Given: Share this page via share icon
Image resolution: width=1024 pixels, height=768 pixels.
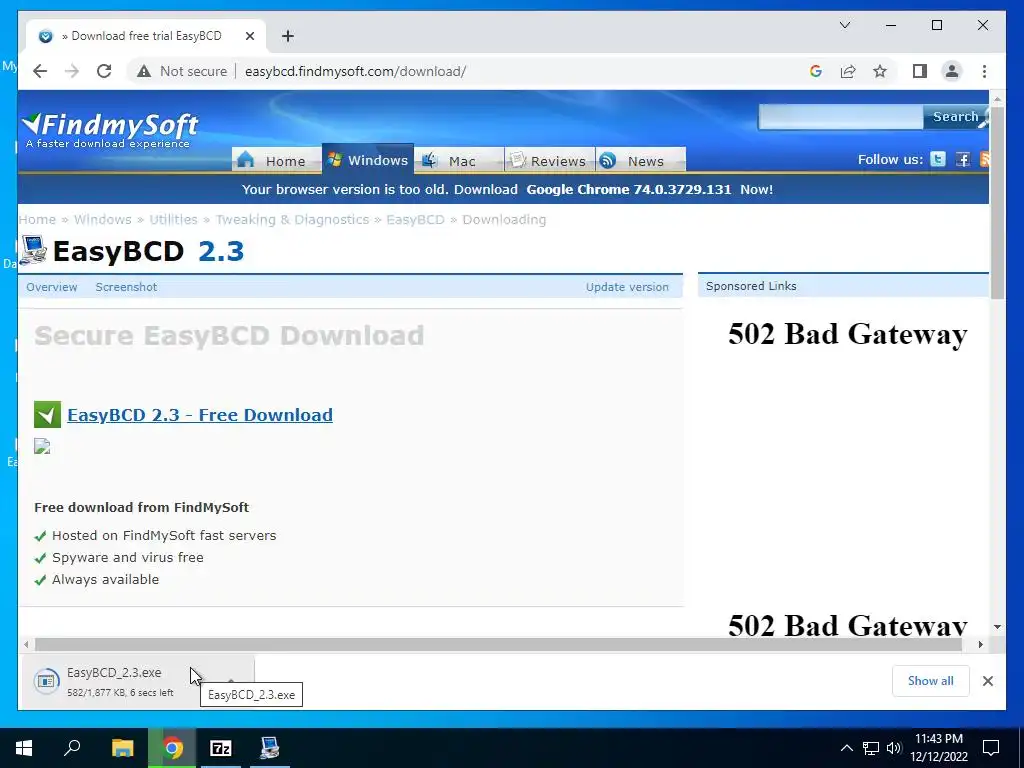Looking at the screenshot, I should click(x=848, y=71).
